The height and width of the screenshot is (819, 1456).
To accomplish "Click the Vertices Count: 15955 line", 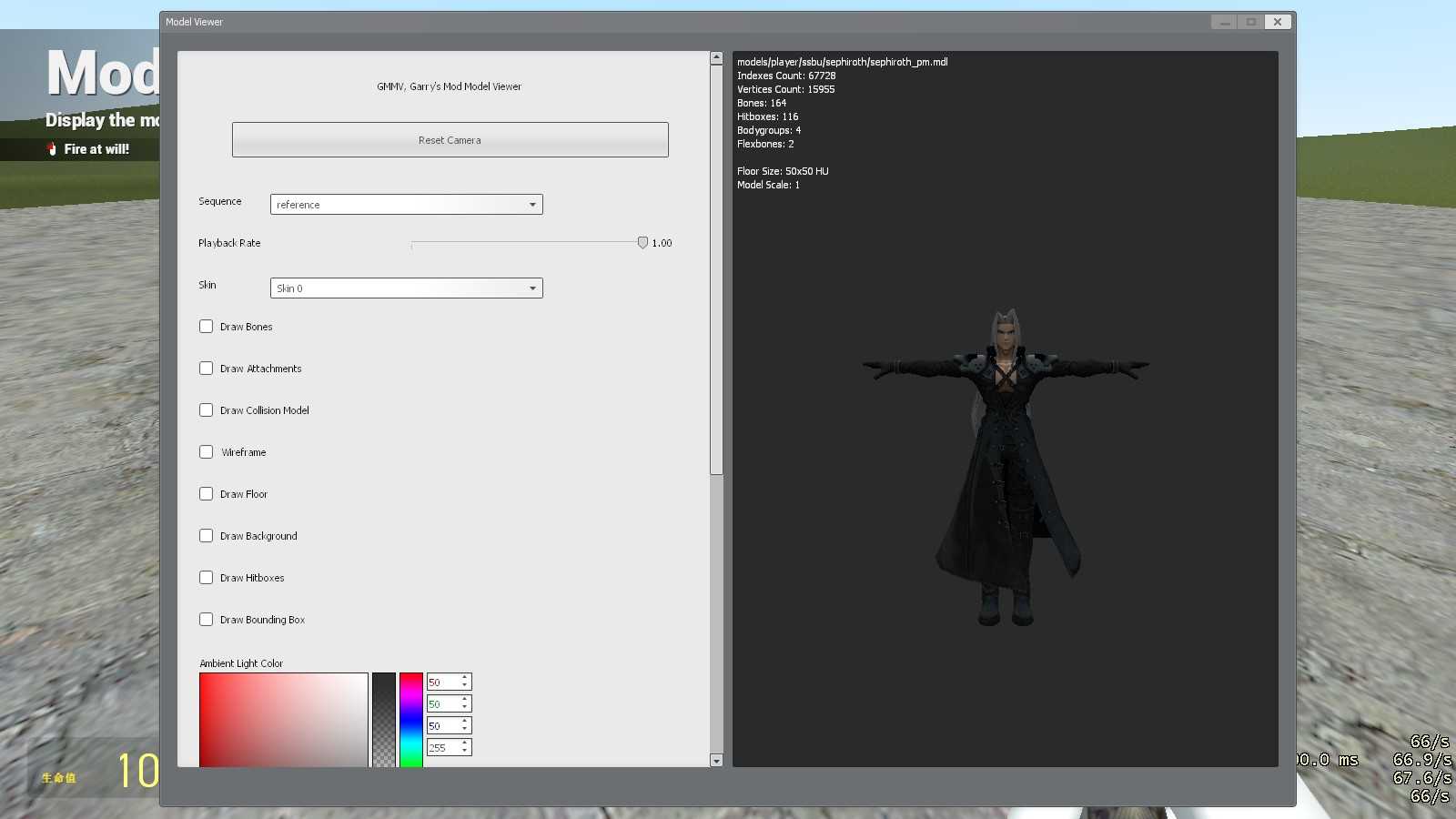I will coord(785,89).
